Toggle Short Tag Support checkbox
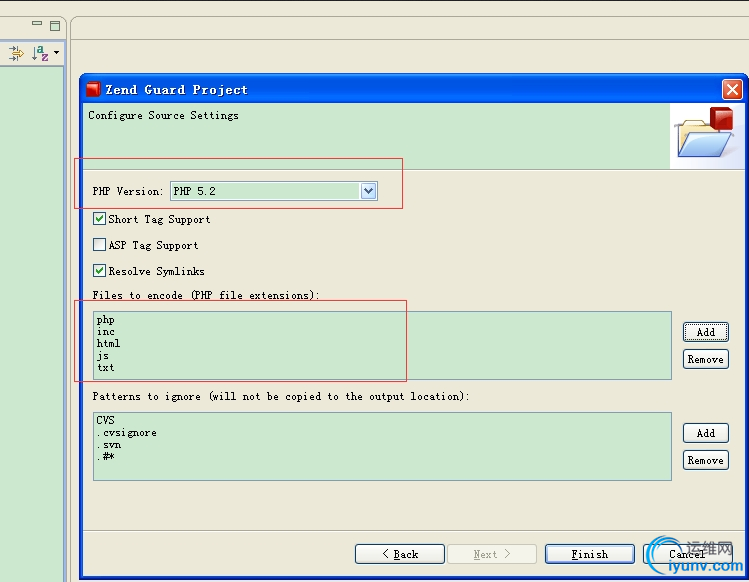749x582 pixels. tap(99, 219)
